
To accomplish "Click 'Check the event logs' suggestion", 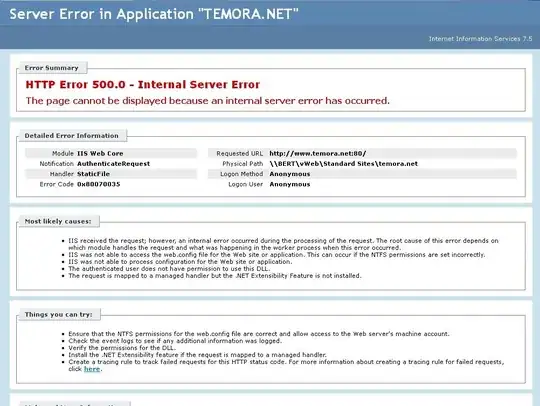I will pyautogui.click(x=175, y=341).
